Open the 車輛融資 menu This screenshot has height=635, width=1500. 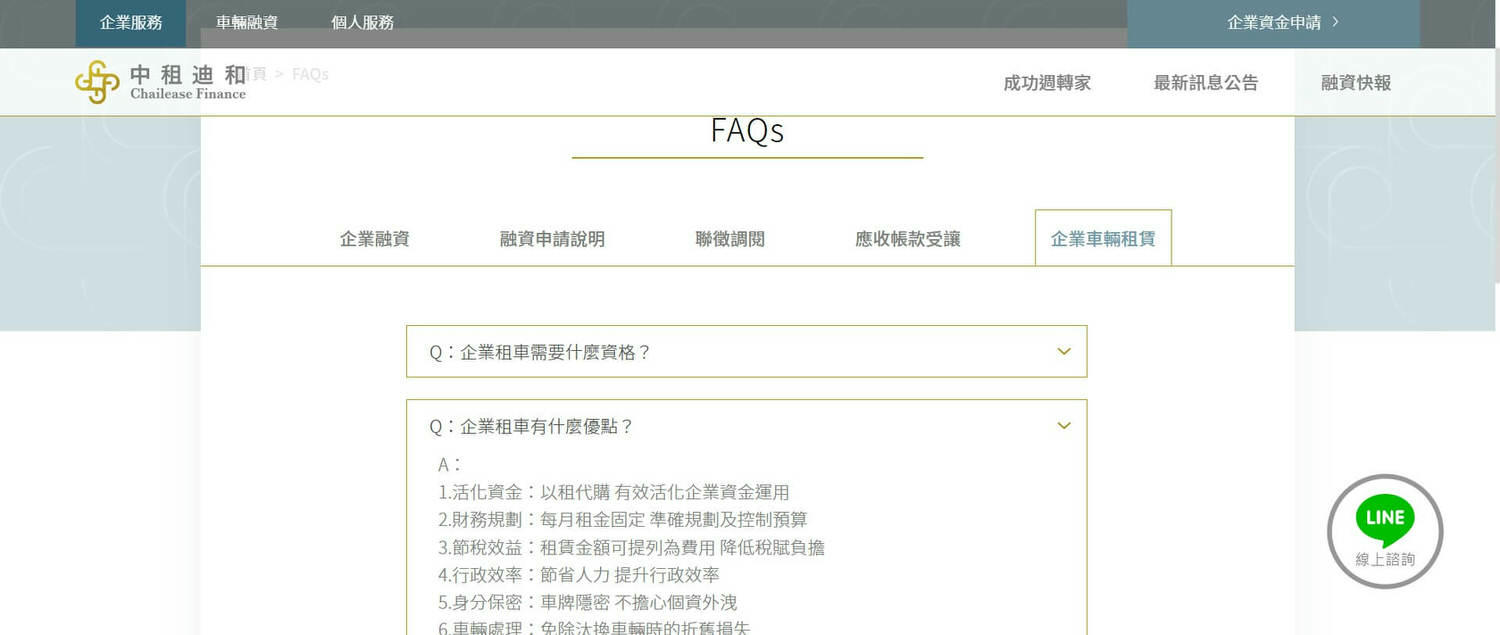(247, 21)
